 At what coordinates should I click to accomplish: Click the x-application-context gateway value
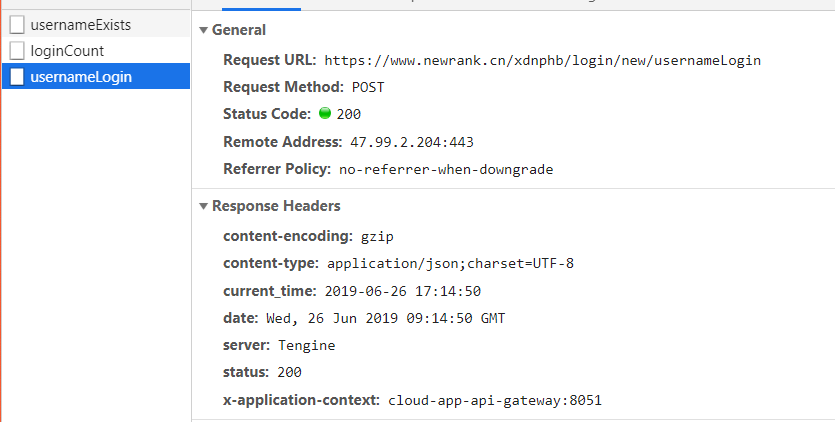click(x=495, y=400)
